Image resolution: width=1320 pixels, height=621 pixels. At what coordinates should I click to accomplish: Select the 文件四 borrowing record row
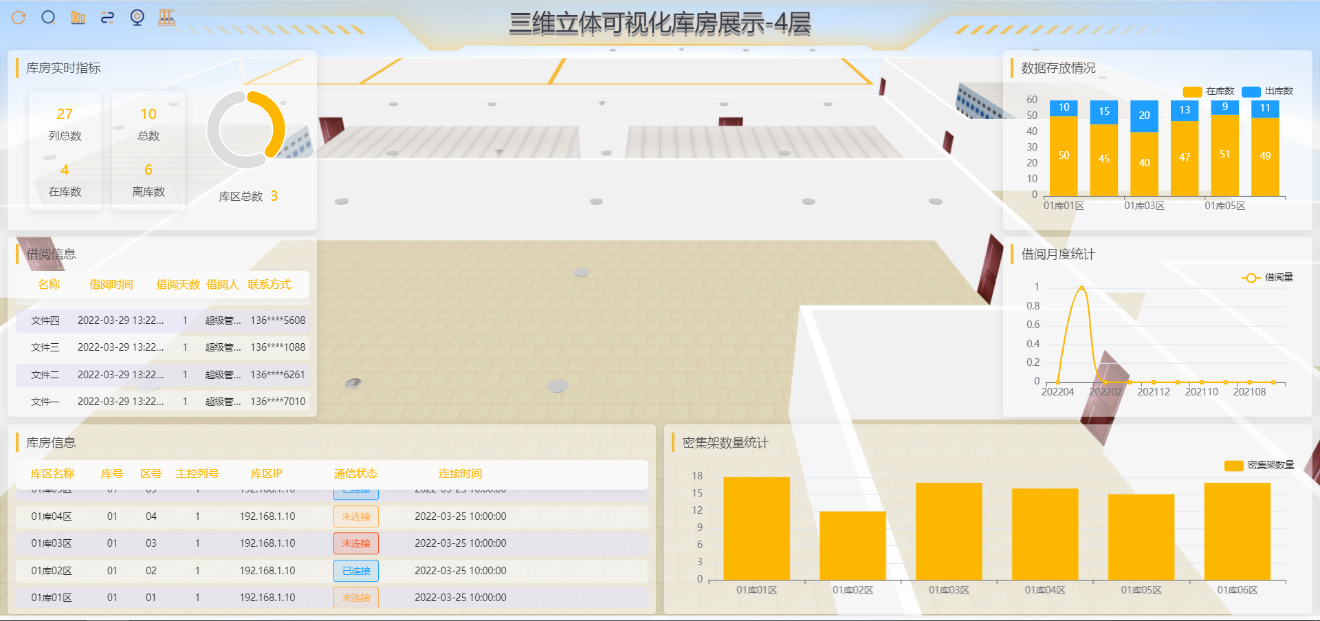162,321
